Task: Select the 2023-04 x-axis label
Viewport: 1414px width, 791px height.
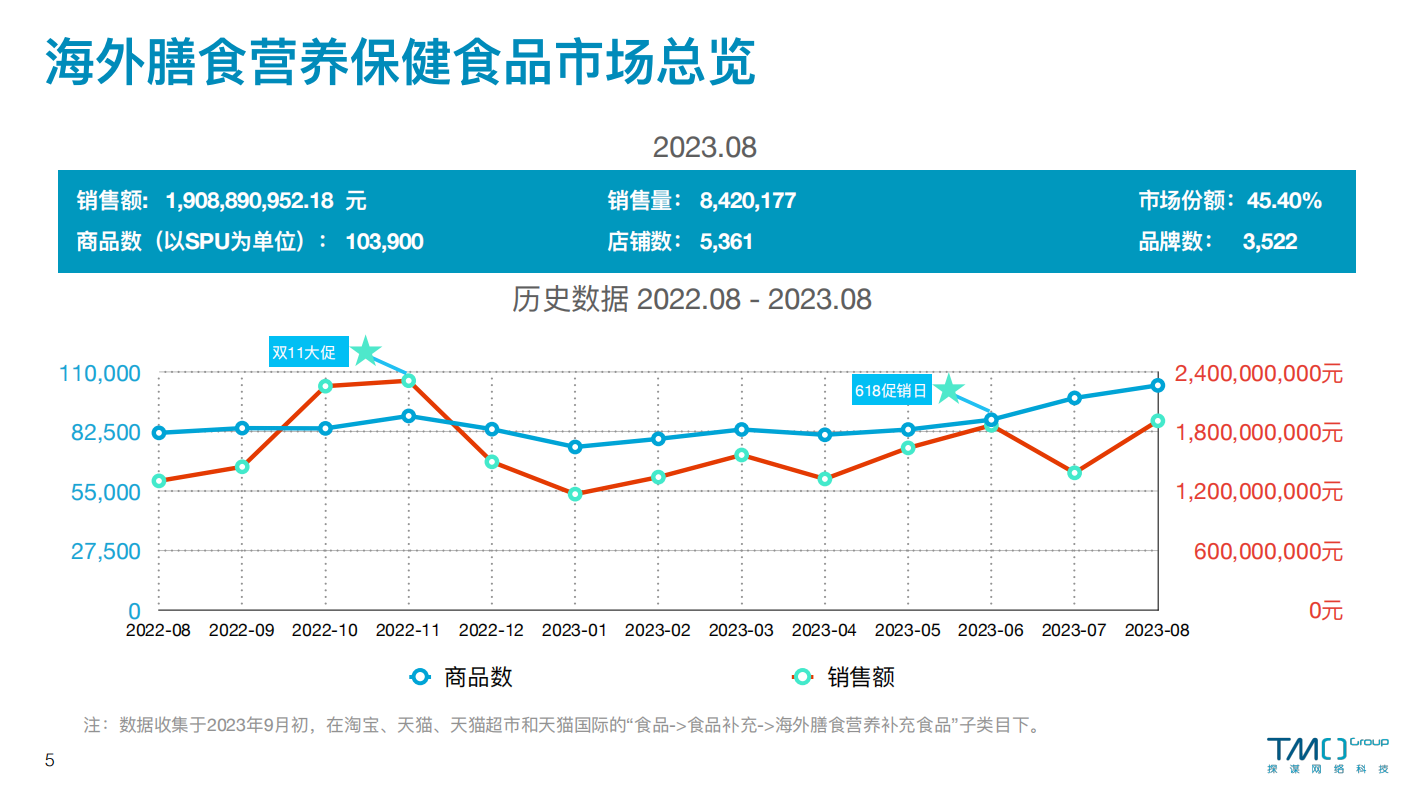Action: tap(824, 630)
